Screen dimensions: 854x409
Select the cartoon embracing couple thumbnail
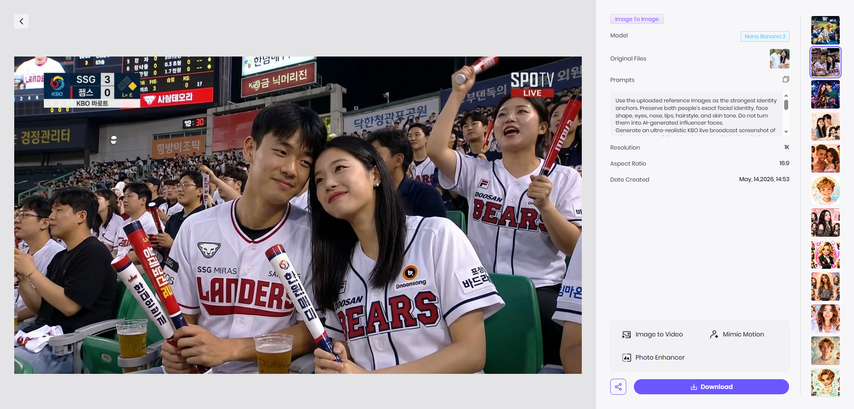click(x=825, y=158)
